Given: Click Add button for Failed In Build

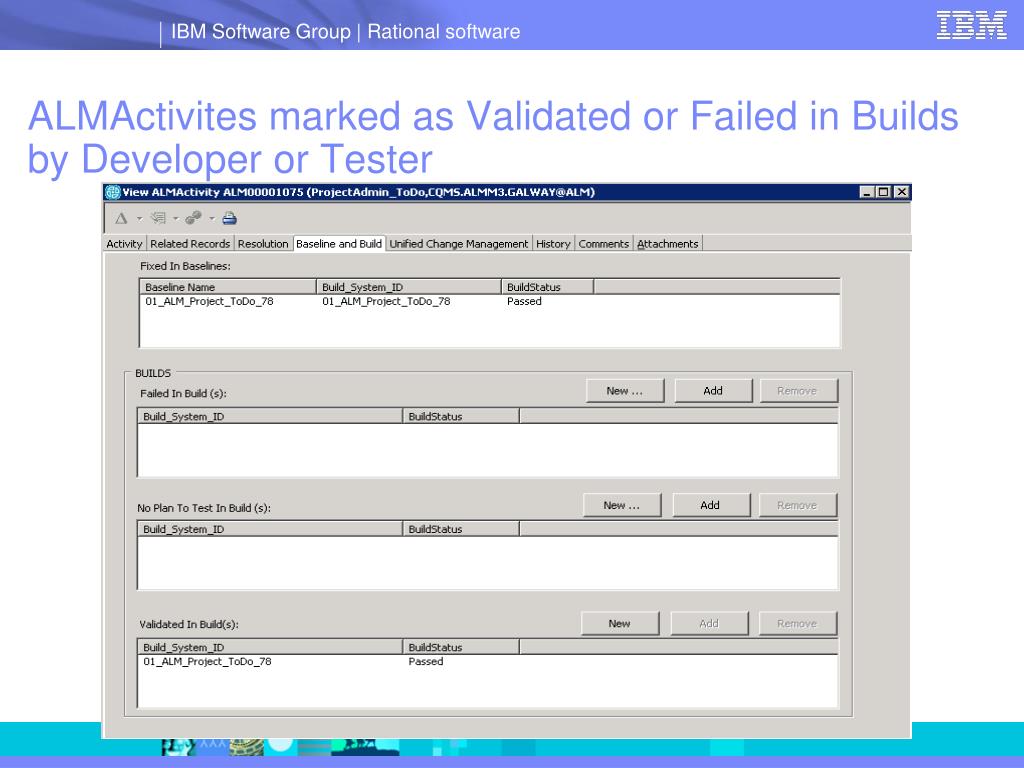Looking at the screenshot, I should (x=713, y=391).
